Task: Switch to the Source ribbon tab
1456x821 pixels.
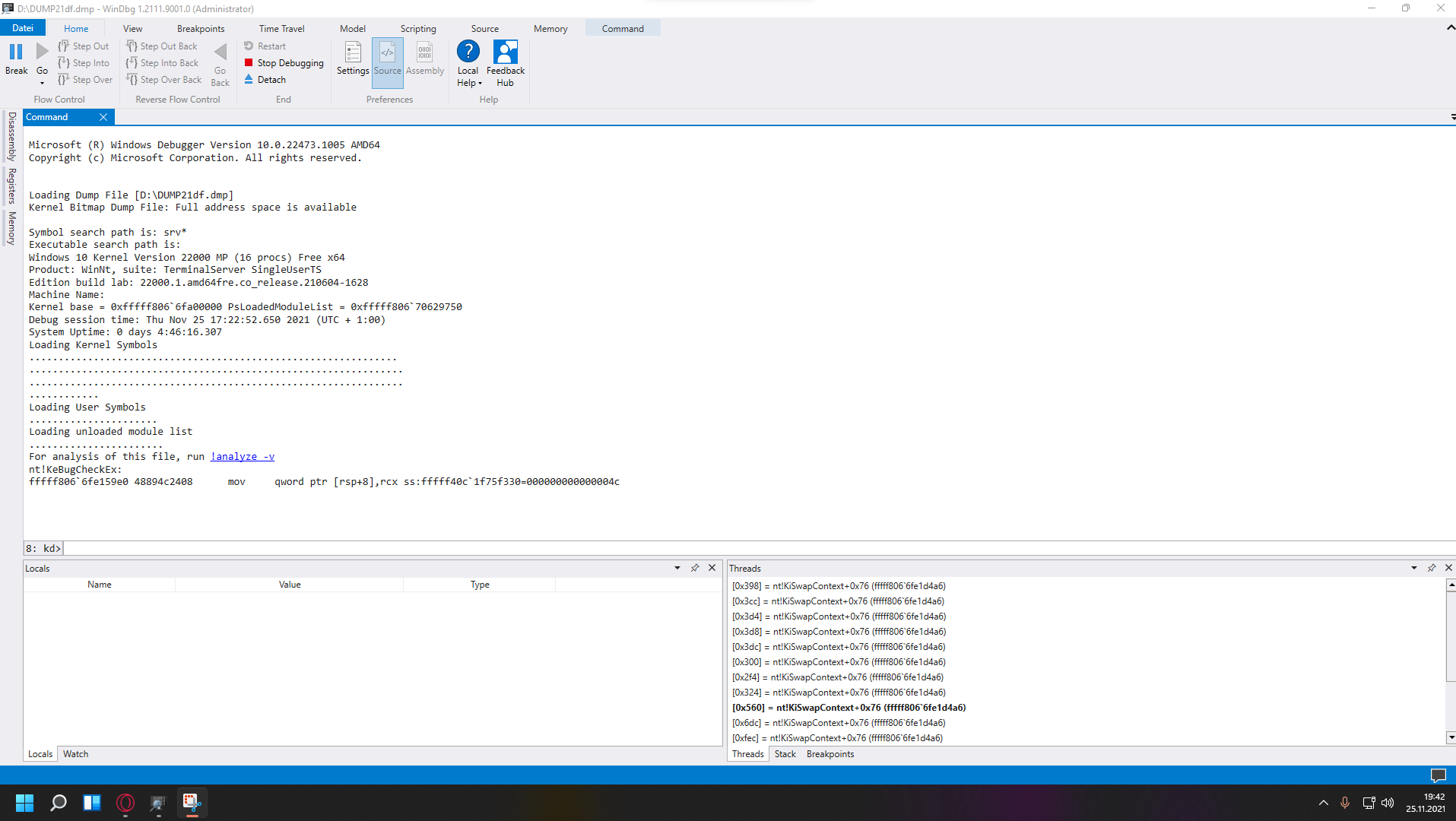Action: tap(485, 29)
